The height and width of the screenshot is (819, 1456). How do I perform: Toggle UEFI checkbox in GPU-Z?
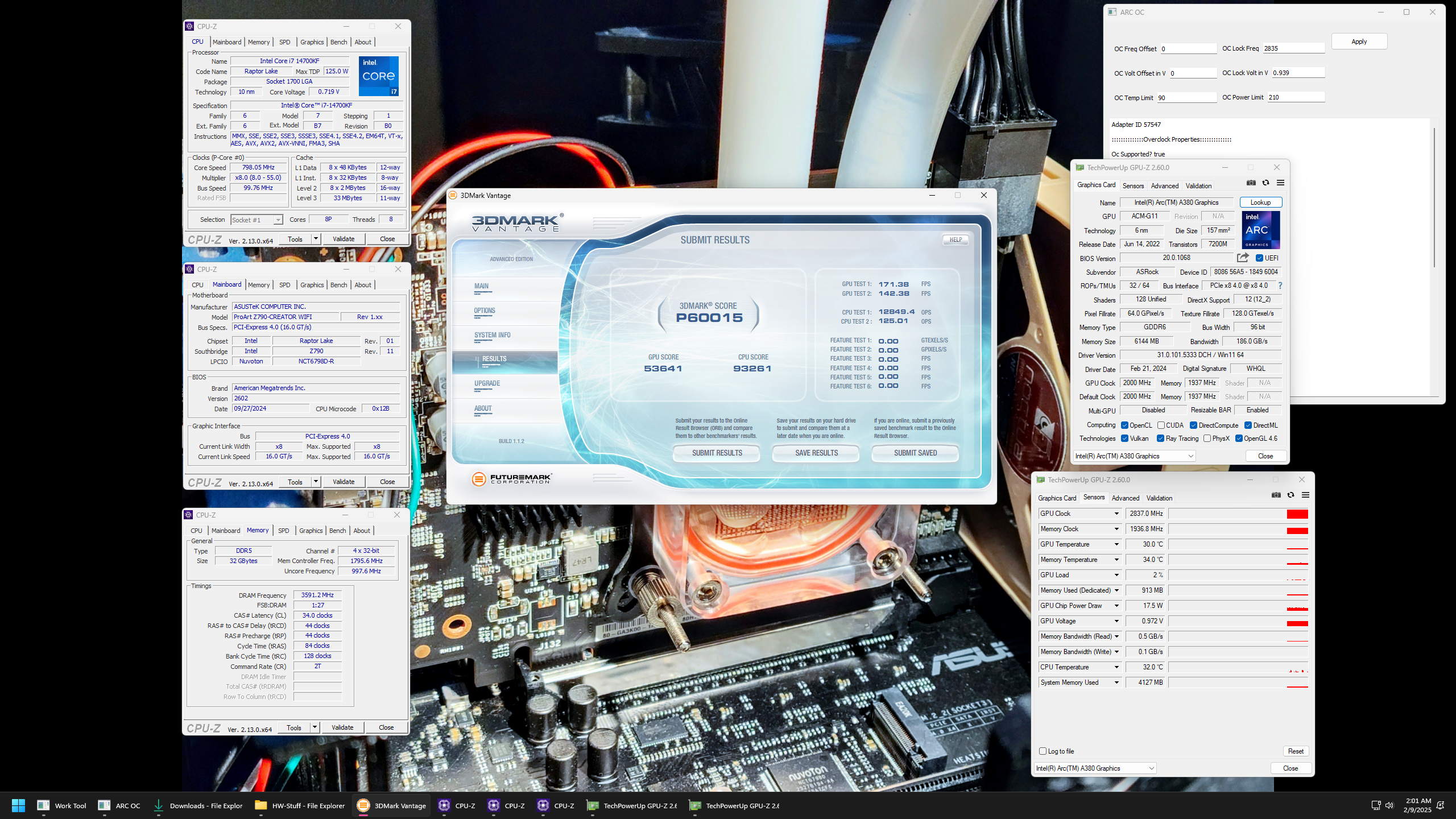coord(1259,258)
